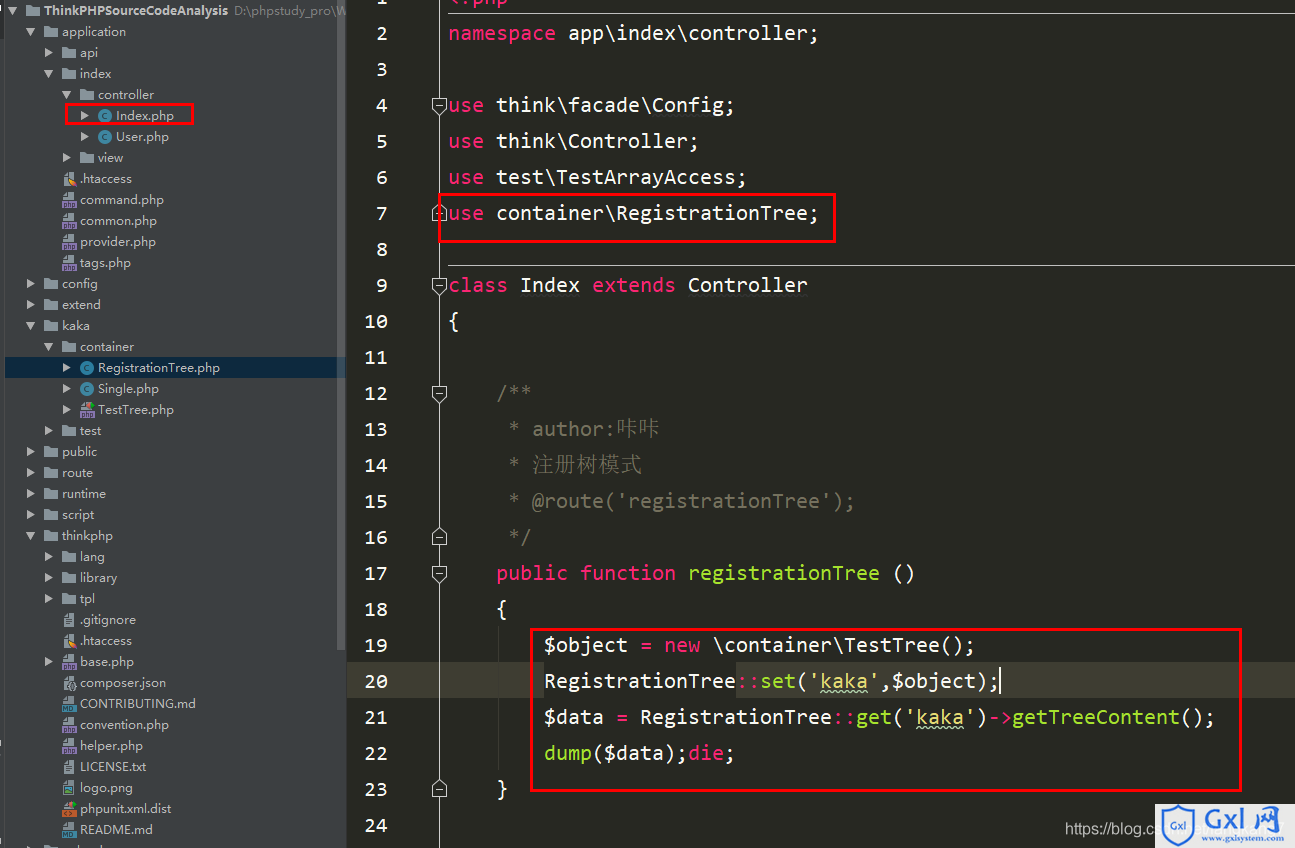Viewport: 1295px width, 848px height.
Task: Click the base.php file icon
Action: click(x=69, y=662)
